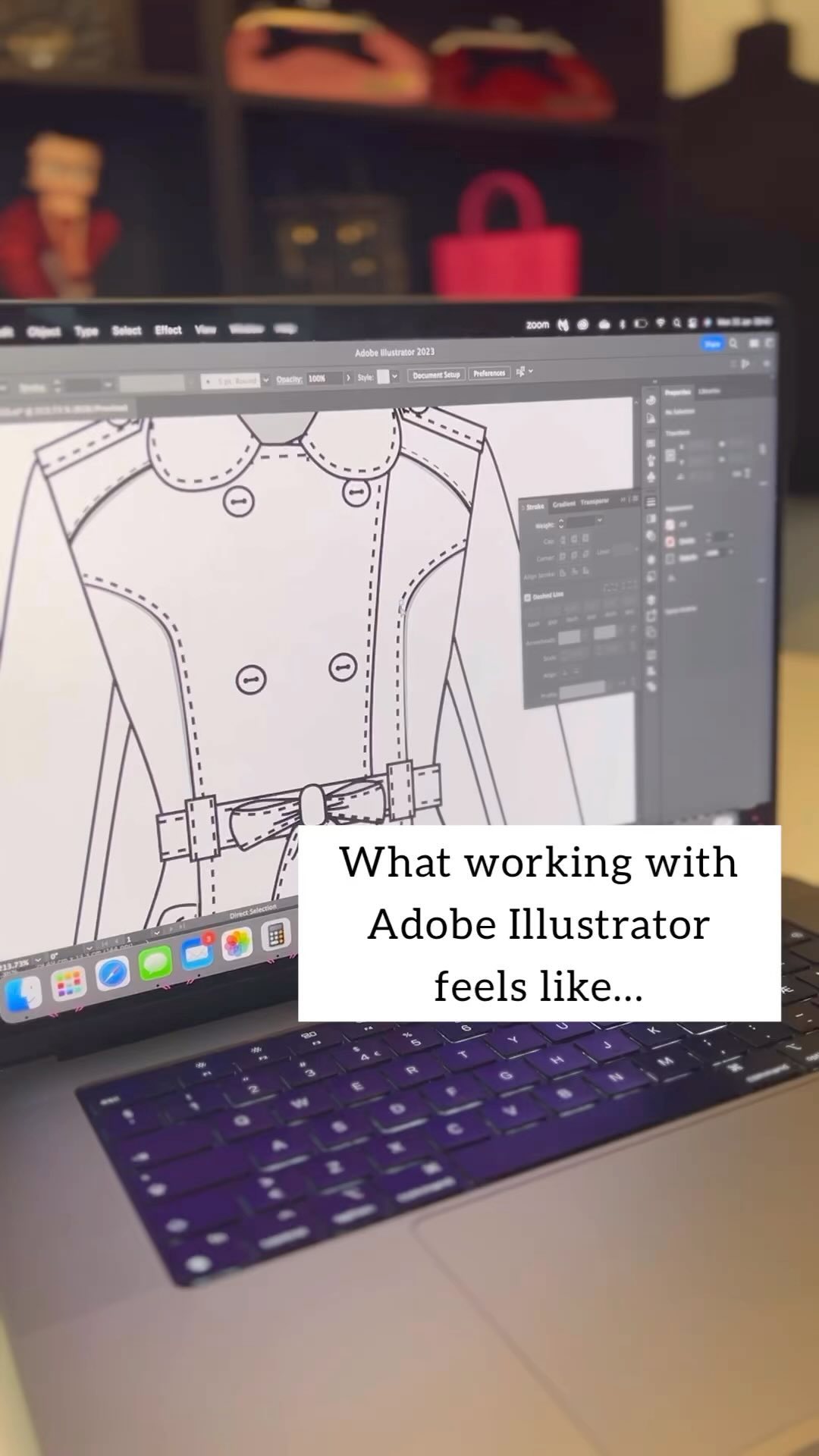Open the Effect menu
The height and width of the screenshot is (1456, 819).
coord(168,330)
